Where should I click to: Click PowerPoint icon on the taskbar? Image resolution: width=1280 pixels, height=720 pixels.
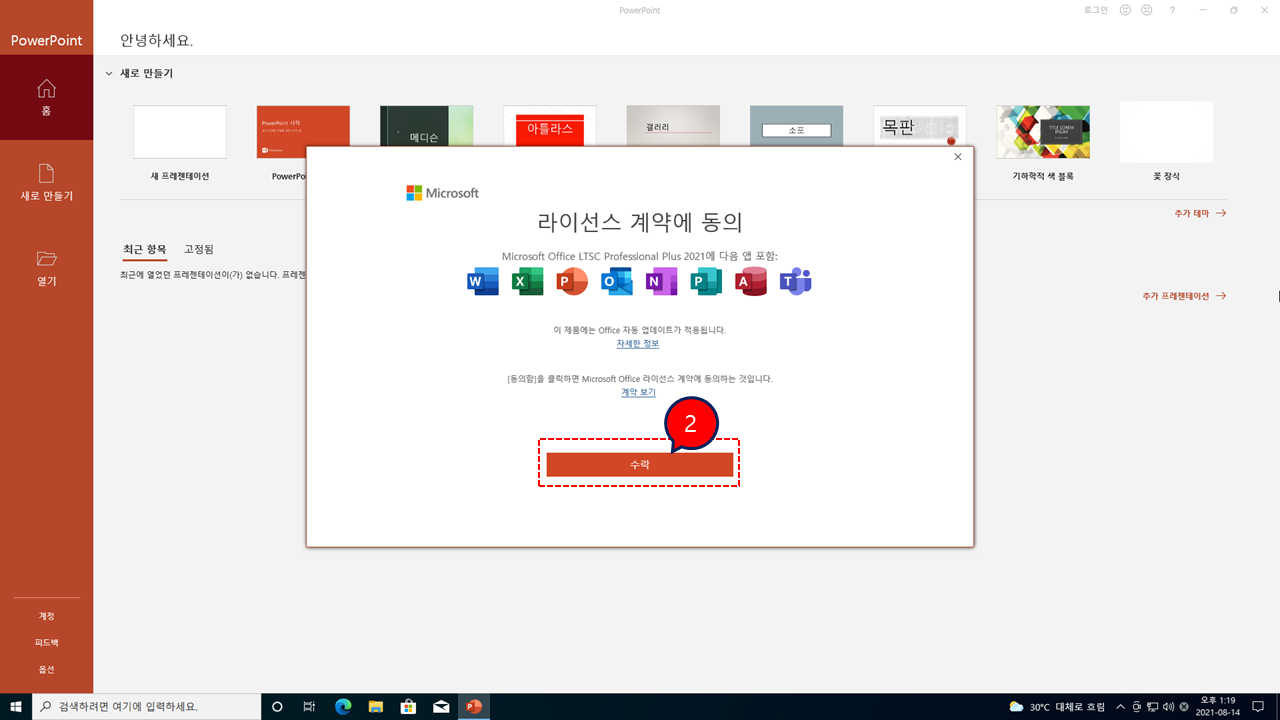pos(474,706)
